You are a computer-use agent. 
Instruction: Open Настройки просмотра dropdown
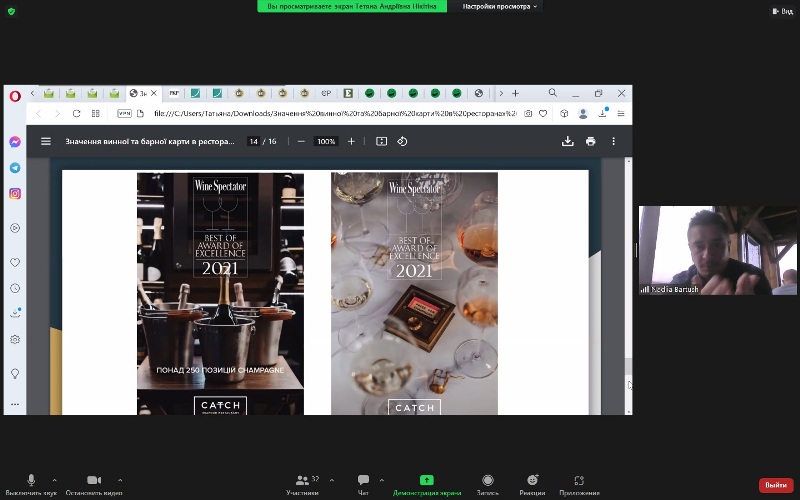(x=500, y=6)
